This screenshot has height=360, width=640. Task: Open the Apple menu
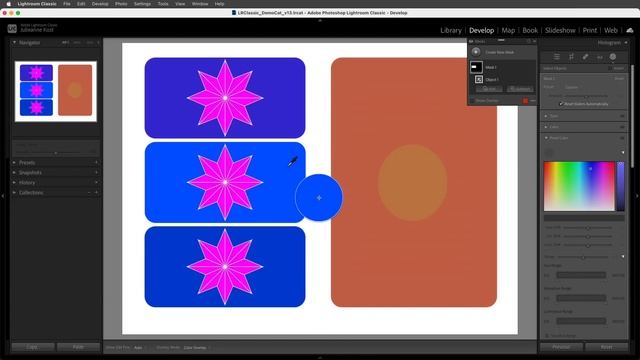(x=8, y=4)
